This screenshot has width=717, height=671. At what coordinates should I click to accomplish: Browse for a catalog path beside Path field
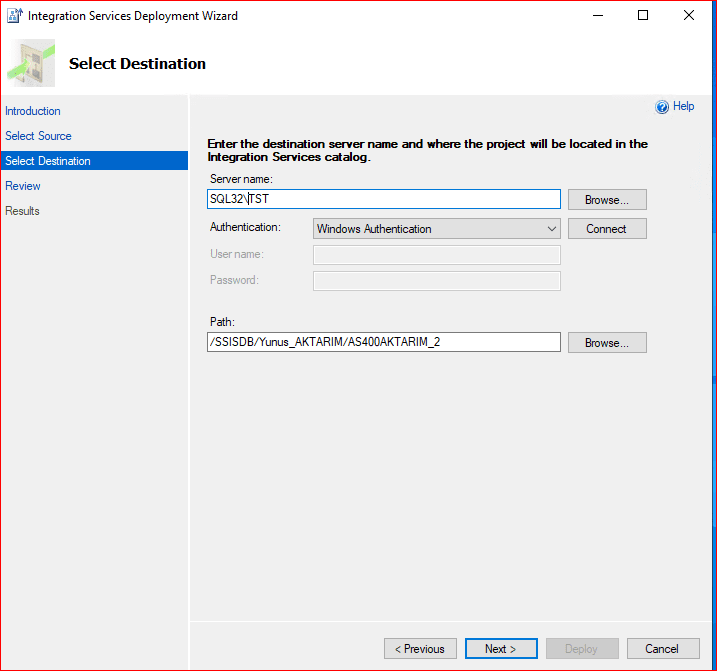(x=607, y=342)
